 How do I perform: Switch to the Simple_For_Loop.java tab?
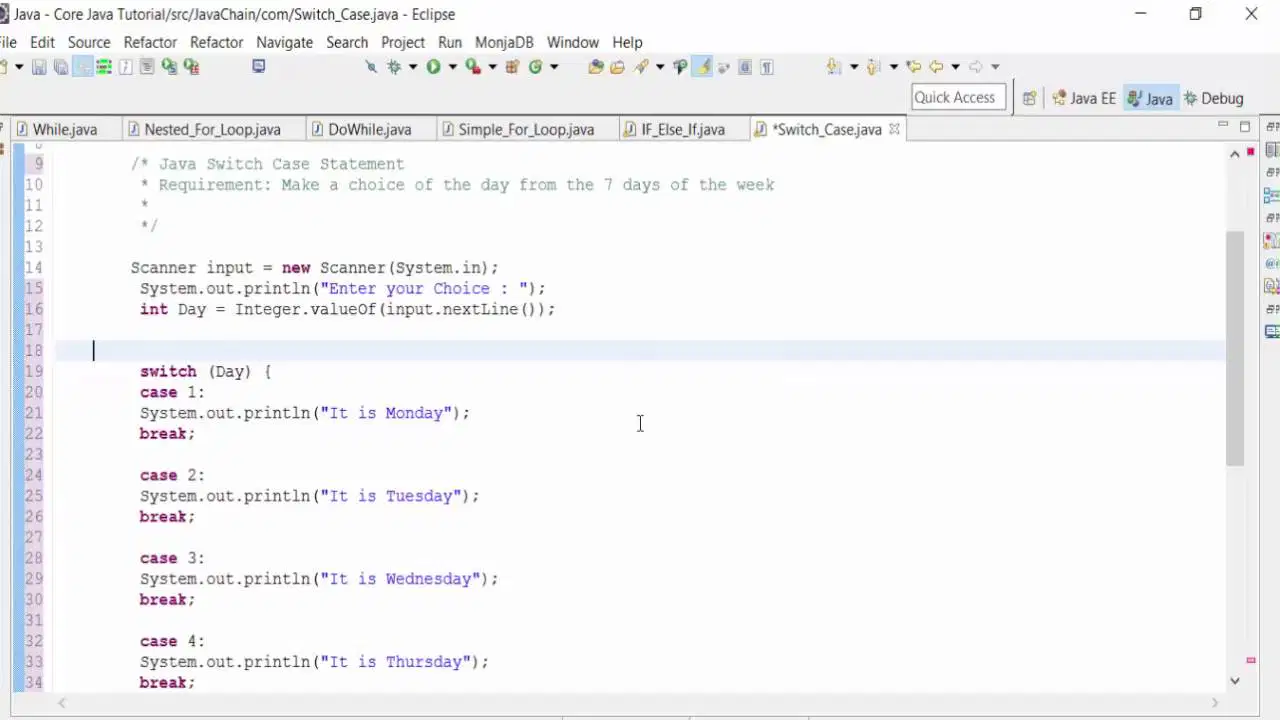pos(525,129)
